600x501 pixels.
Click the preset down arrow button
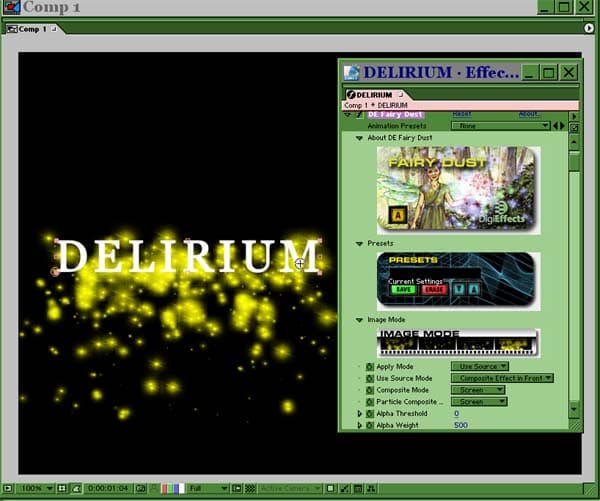coord(458,289)
